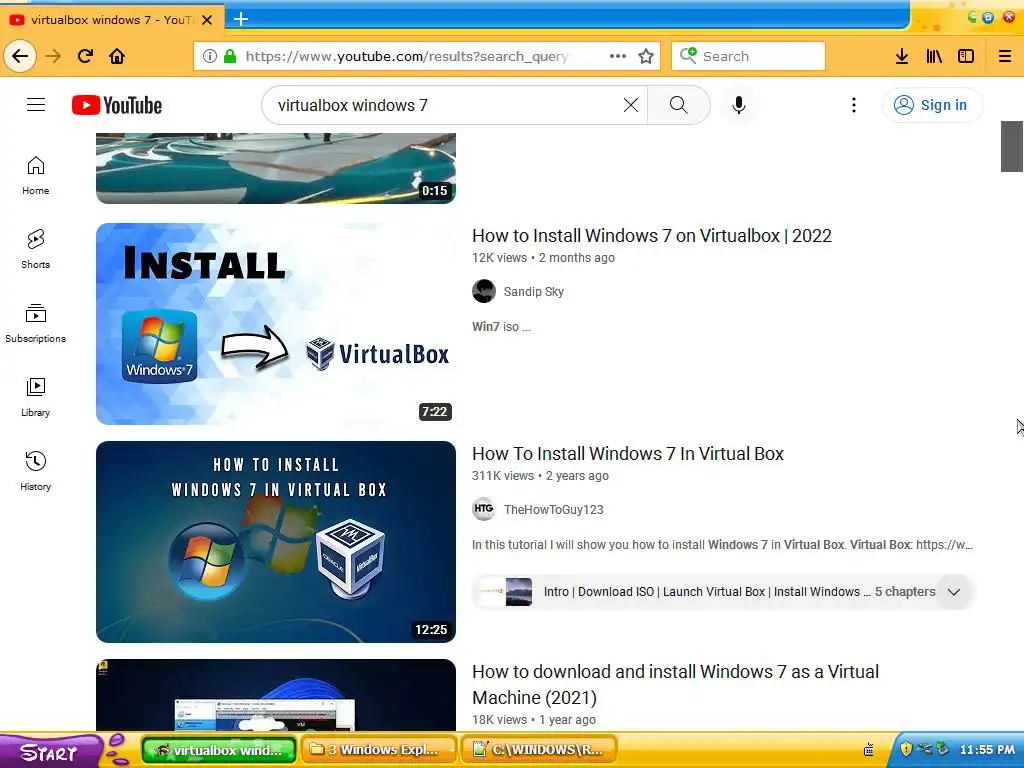Open the Start button on taskbar
Viewport: 1024px width, 768px height.
click(51, 751)
